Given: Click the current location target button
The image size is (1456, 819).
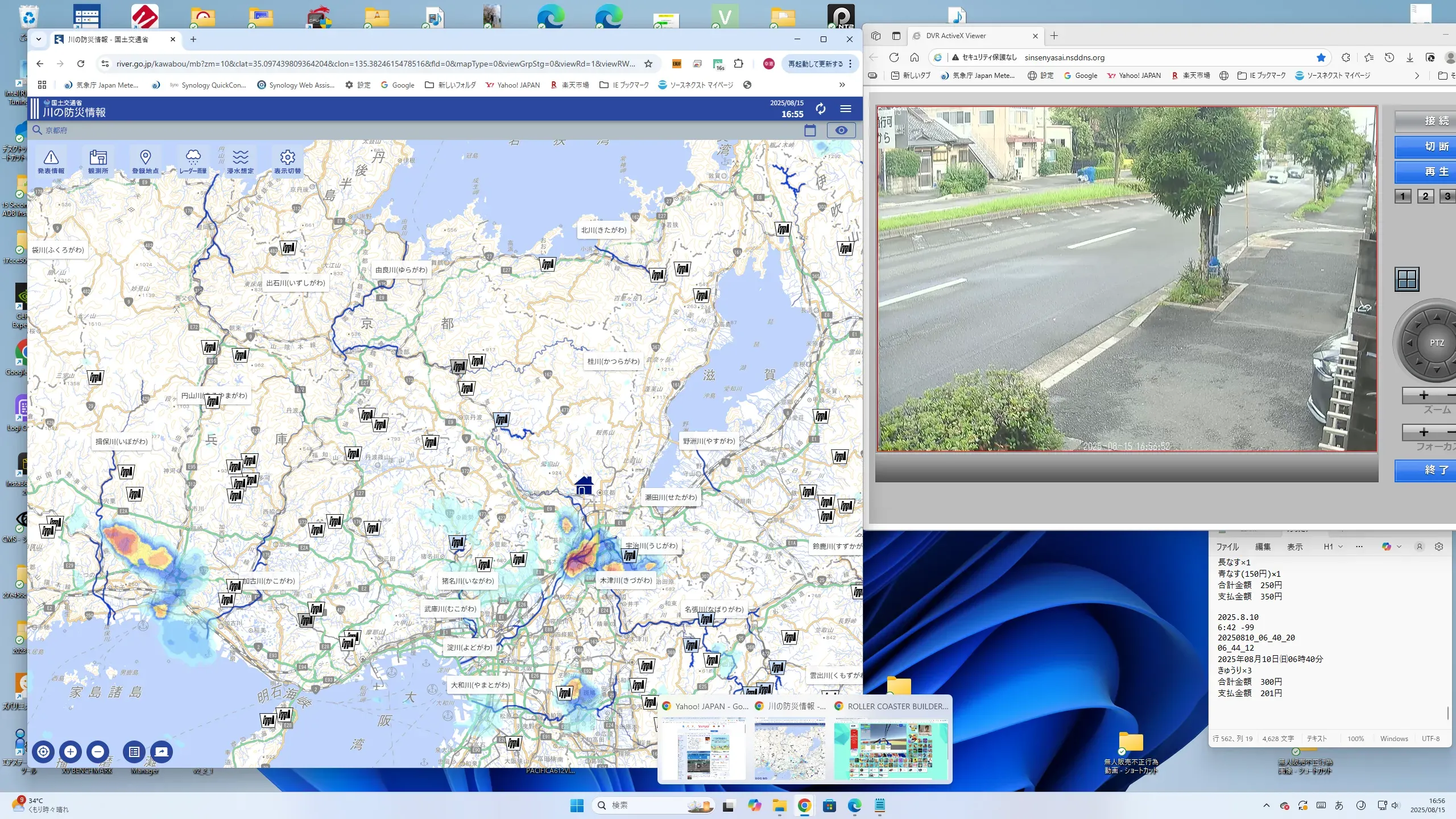Looking at the screenshot, I should coord(43,752).
